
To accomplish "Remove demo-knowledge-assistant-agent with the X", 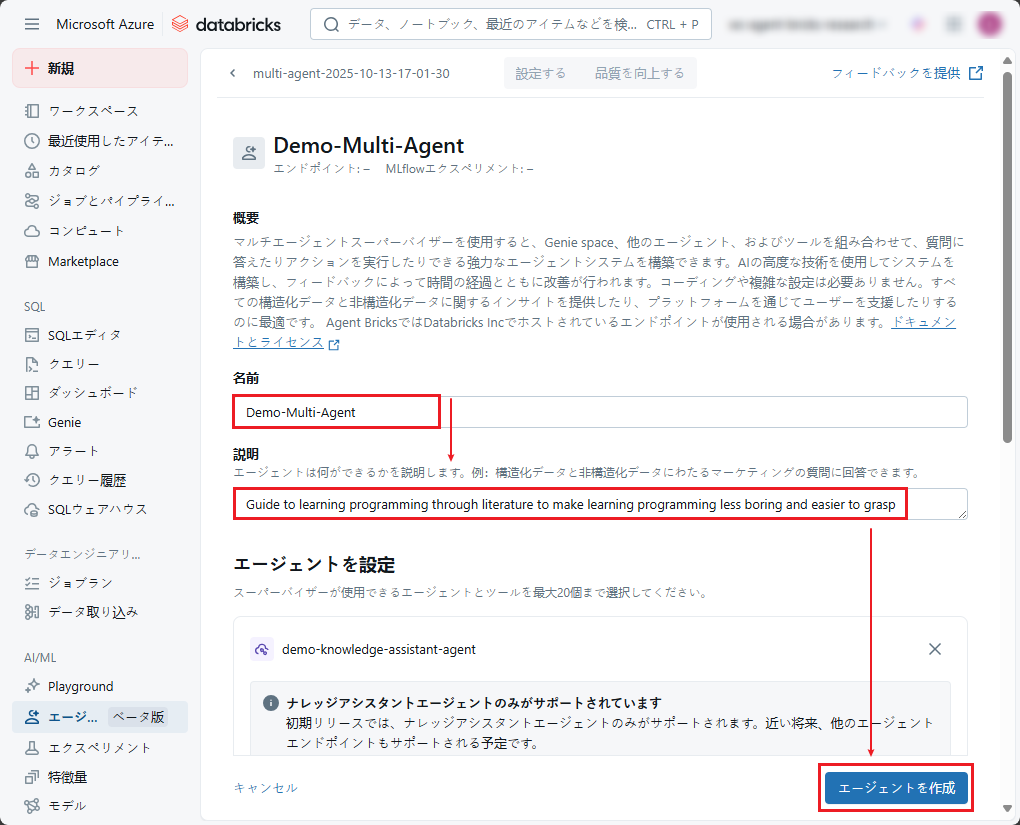I will point(934,649).
